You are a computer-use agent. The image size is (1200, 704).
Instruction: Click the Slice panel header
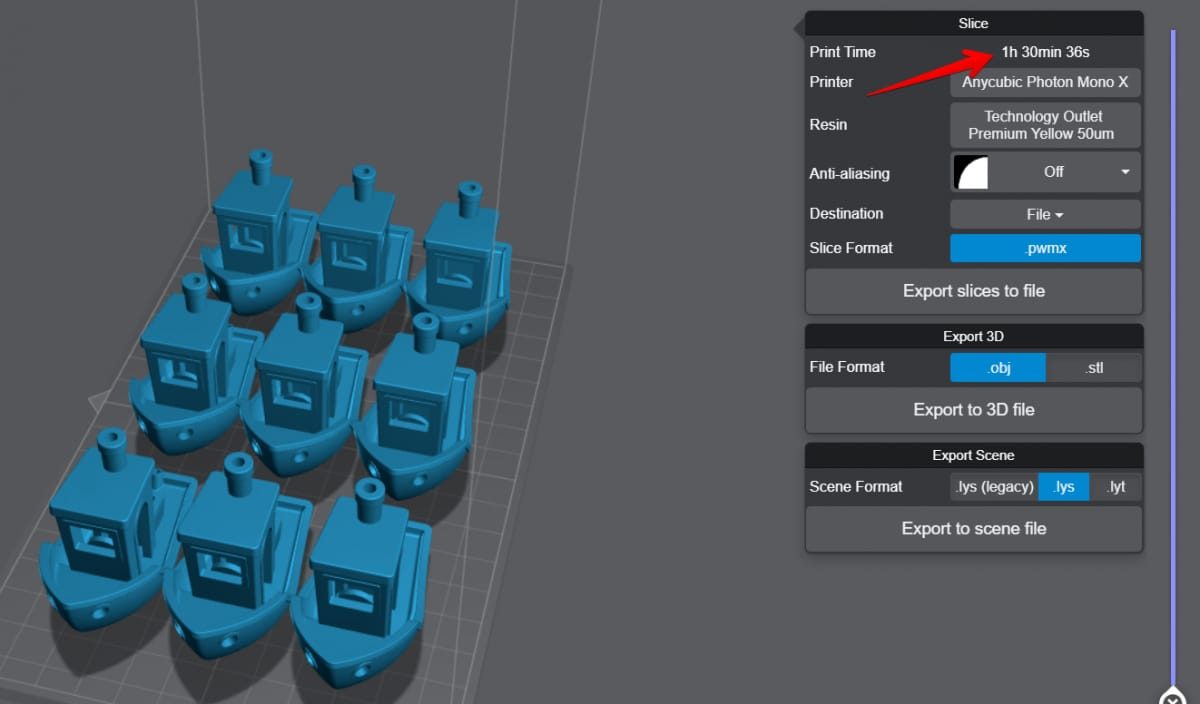point(974,23)
